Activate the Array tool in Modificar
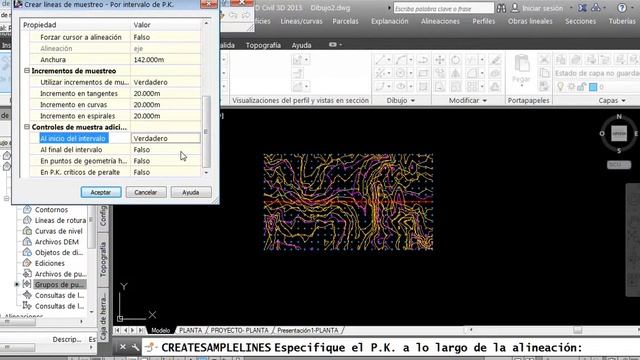 click(472, 87)
